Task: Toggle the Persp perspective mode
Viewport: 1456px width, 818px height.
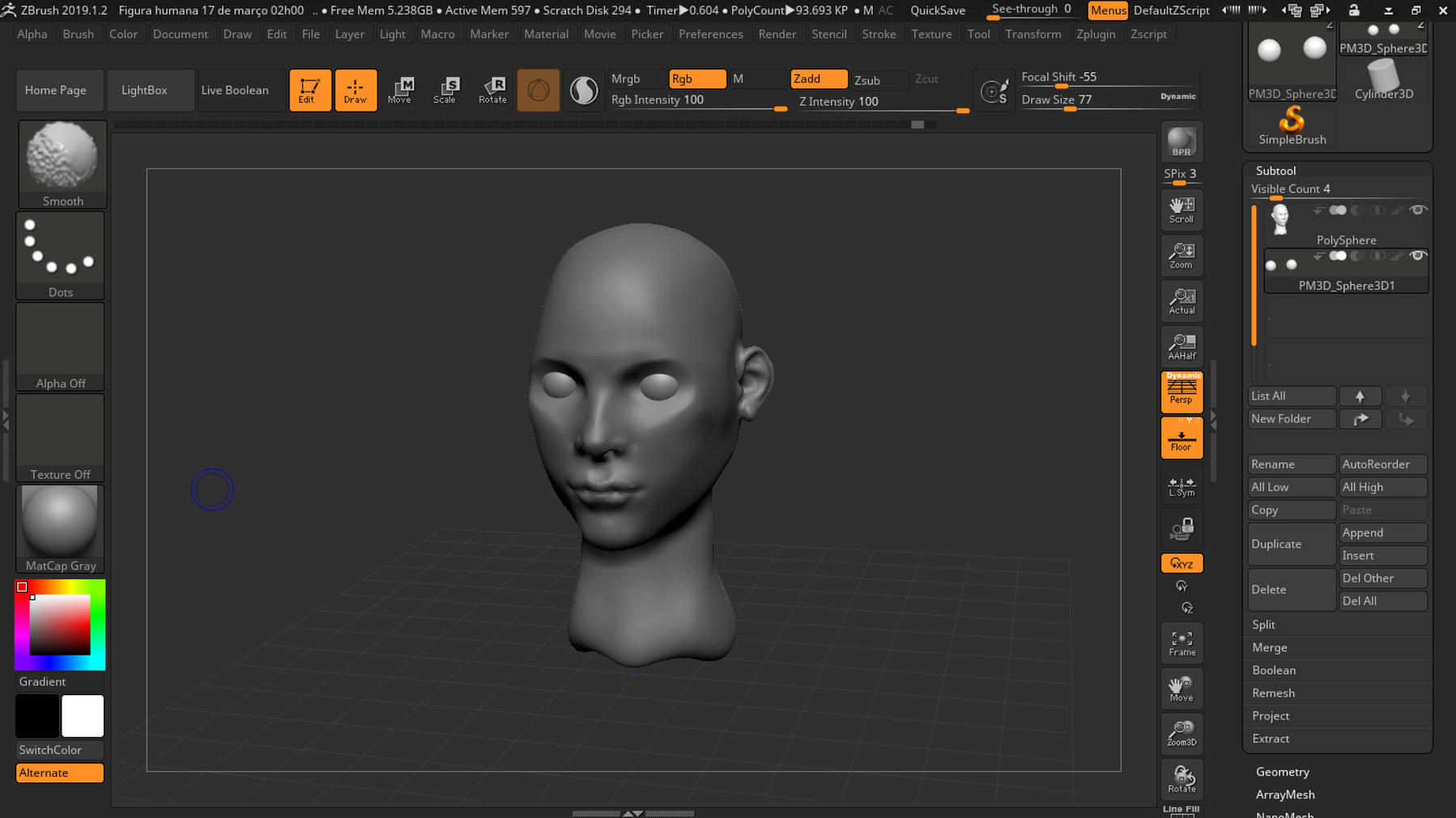Action: [1181, 392]
